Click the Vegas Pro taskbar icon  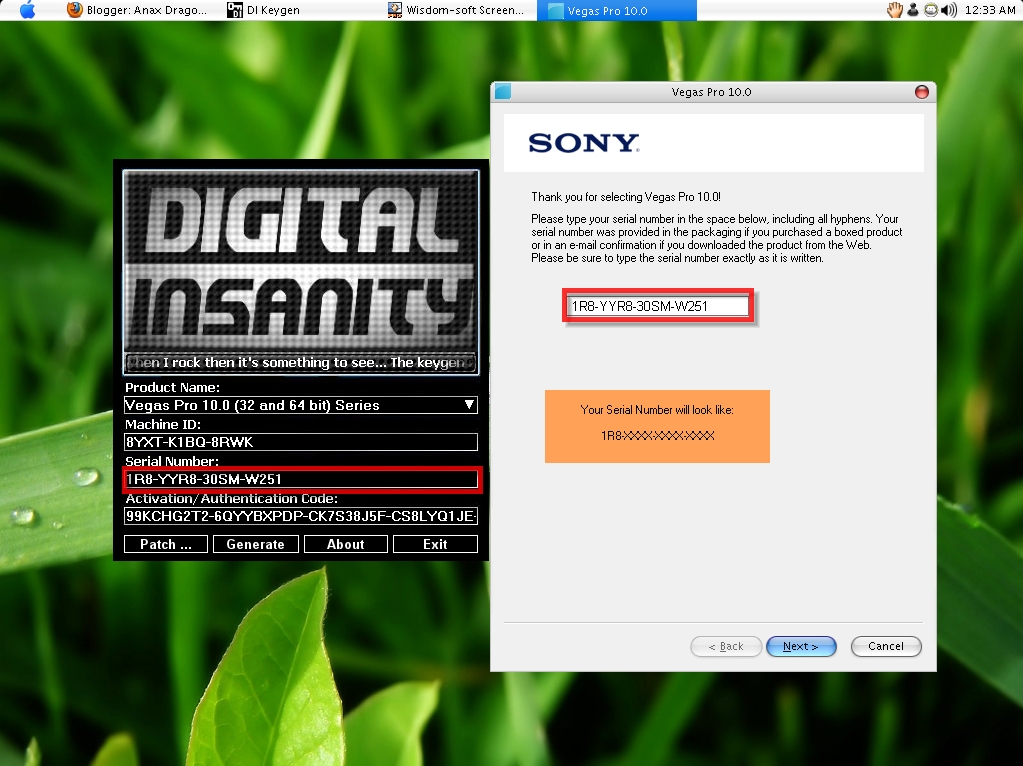pyautogui.click(x=555, y=10)
